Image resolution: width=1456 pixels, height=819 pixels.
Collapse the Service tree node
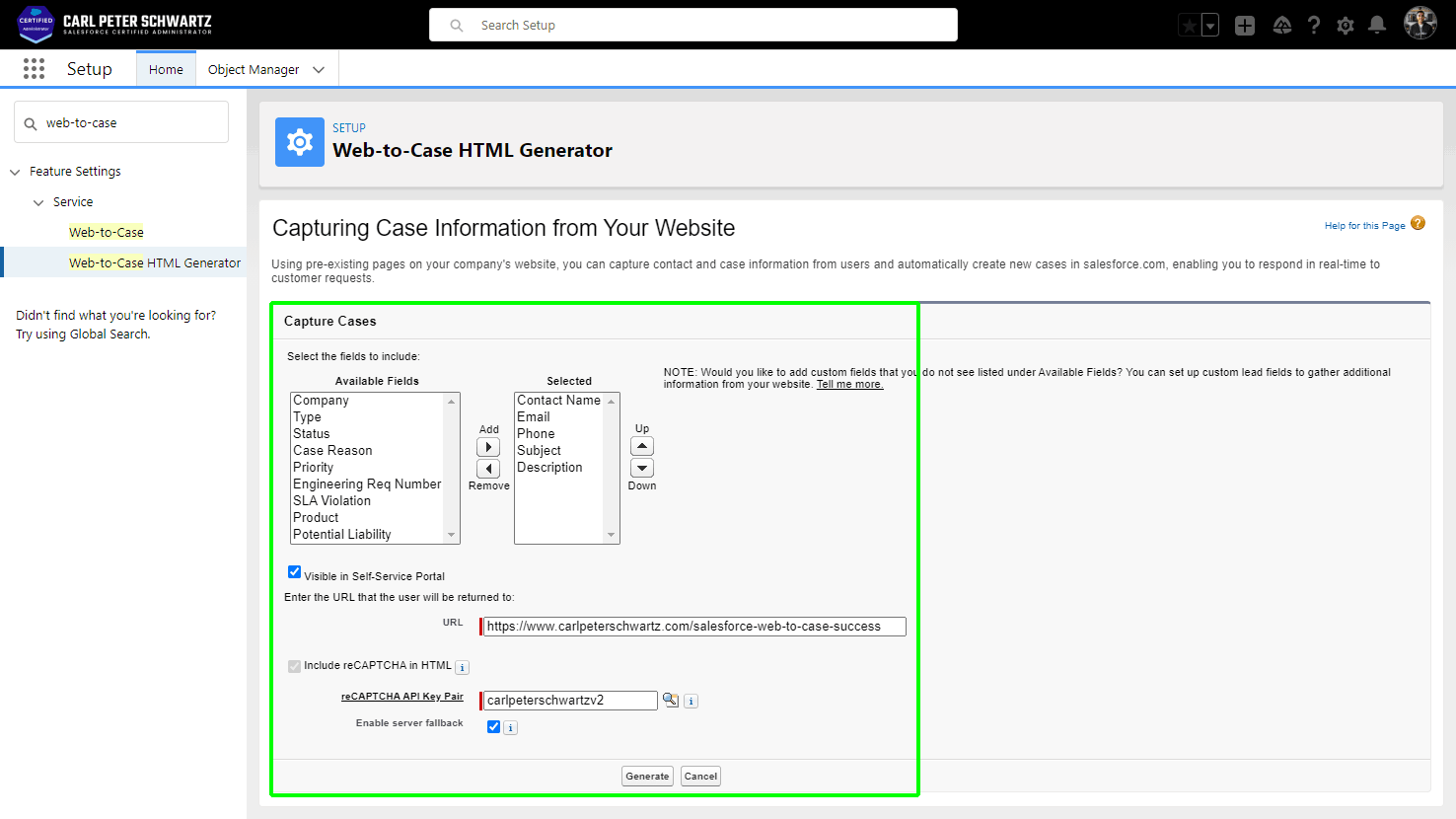click(38, 202)
